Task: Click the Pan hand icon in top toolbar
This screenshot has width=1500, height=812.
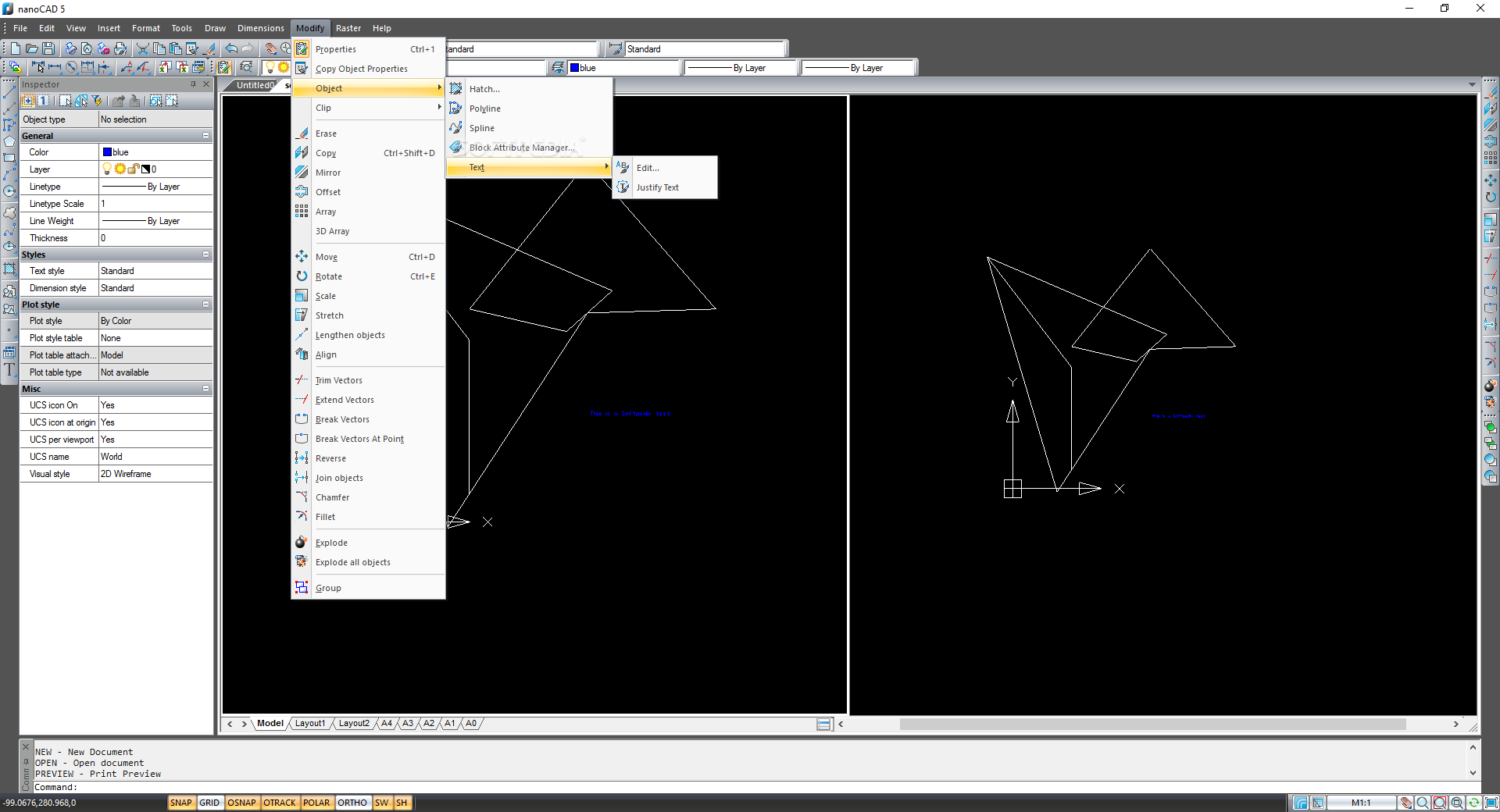Action: tap(270, 48)
